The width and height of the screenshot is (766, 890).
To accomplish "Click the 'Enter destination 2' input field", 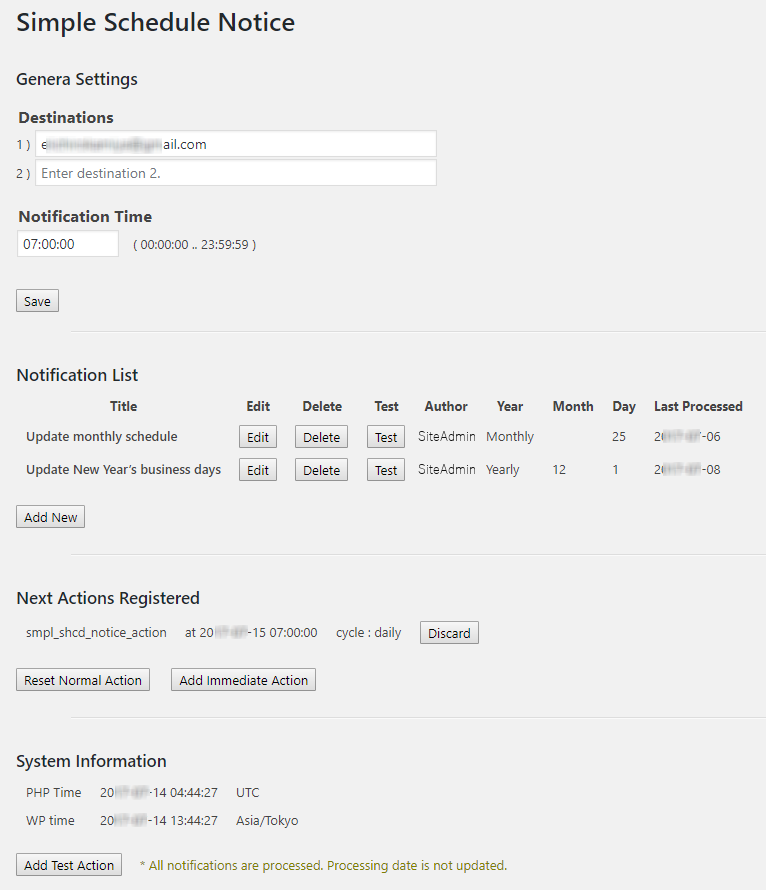I will (x=235, y=173).
